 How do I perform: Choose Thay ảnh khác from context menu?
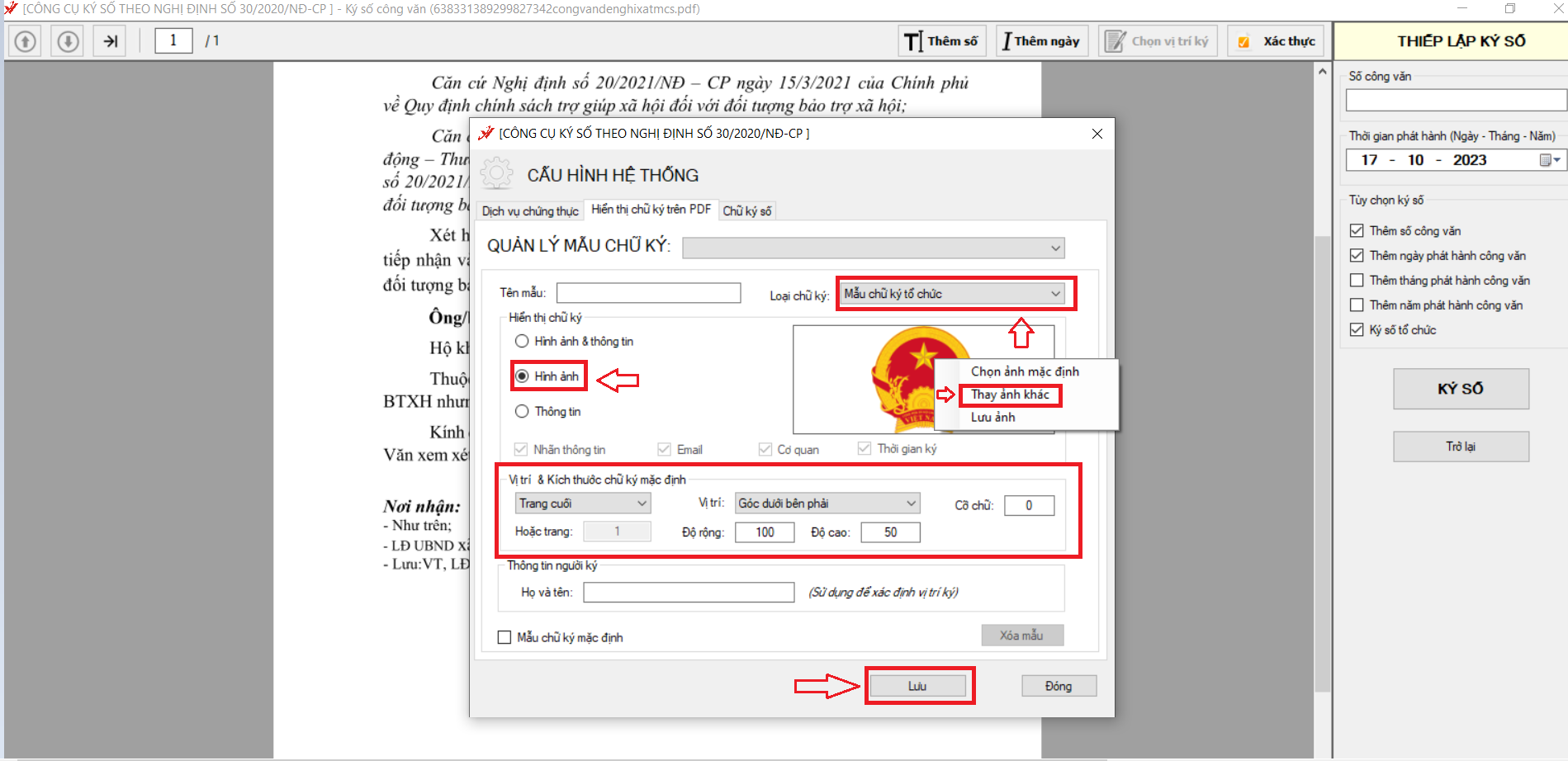coord(1009,395)
